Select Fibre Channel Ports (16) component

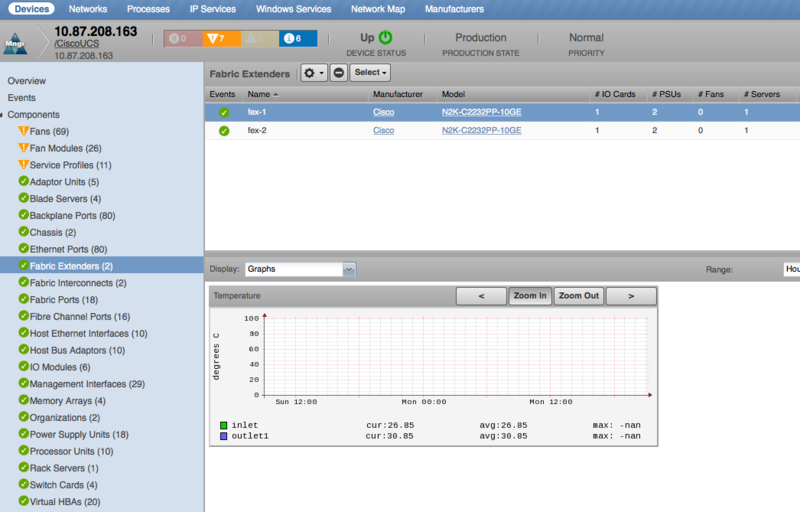[80, 317]
